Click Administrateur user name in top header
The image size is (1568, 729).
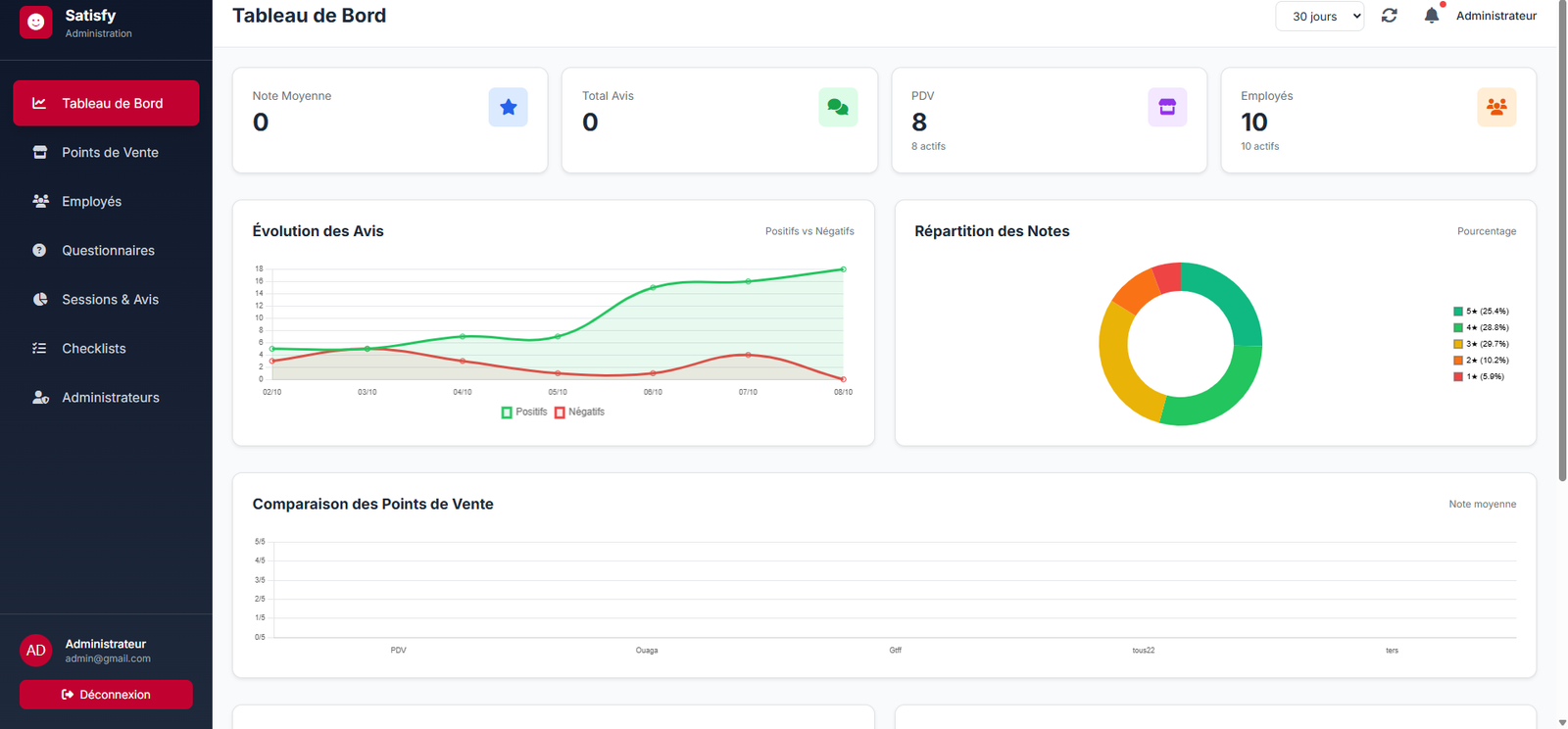pyautogui.click(x=1495, y=16)
